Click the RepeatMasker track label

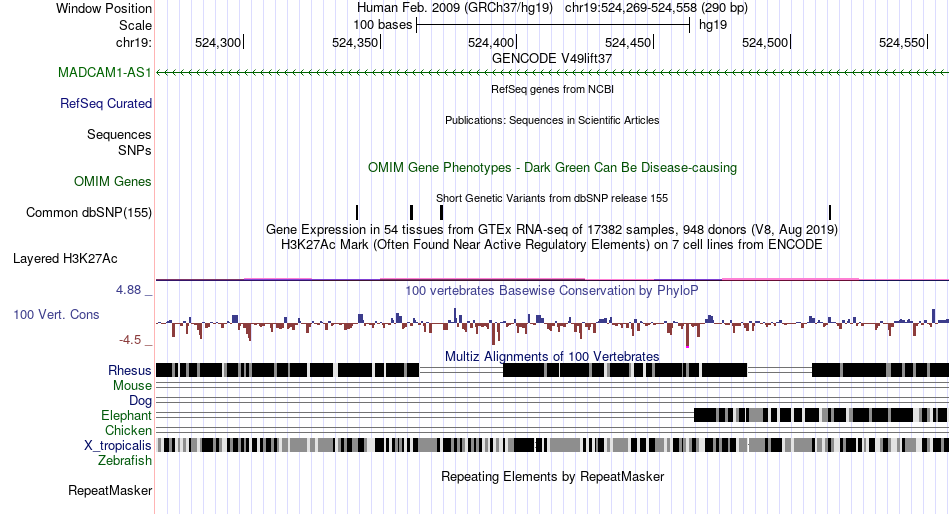pos(110,490)
